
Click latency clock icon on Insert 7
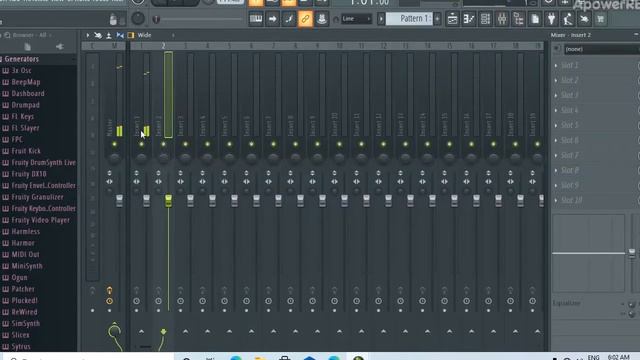pos(268,301)
